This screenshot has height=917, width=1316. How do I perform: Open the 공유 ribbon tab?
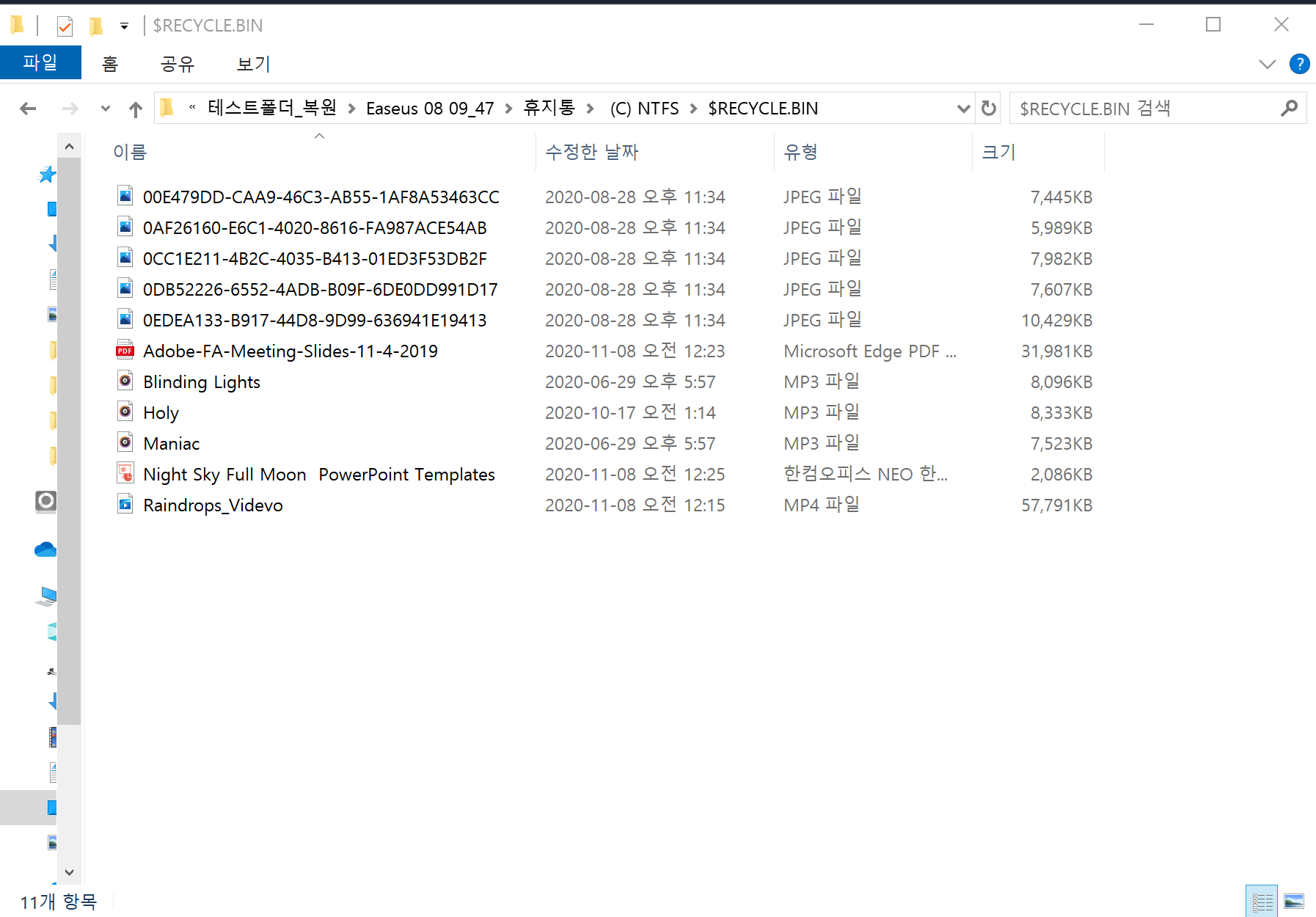click(178, 64)
